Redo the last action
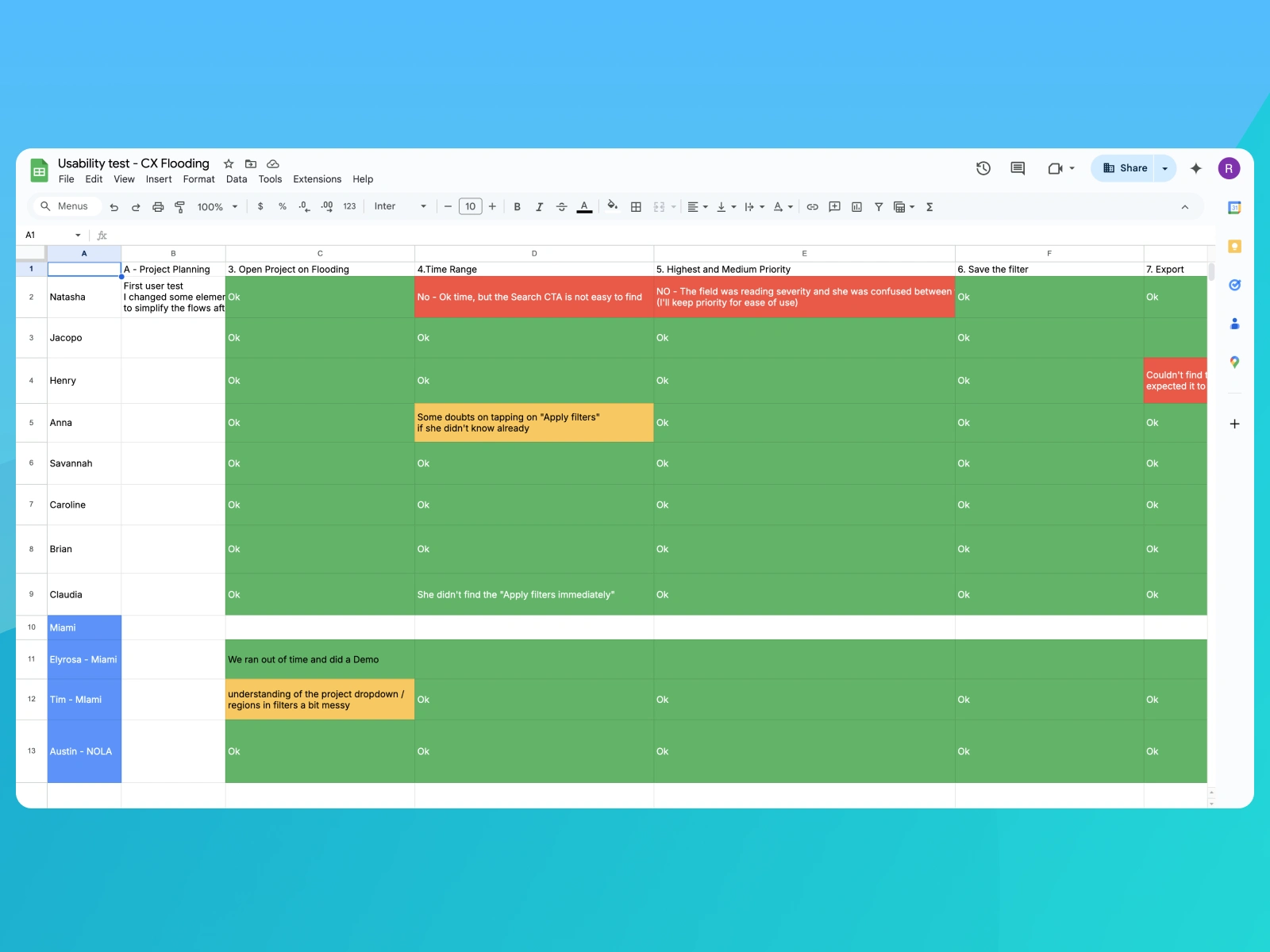 [136, 207]
